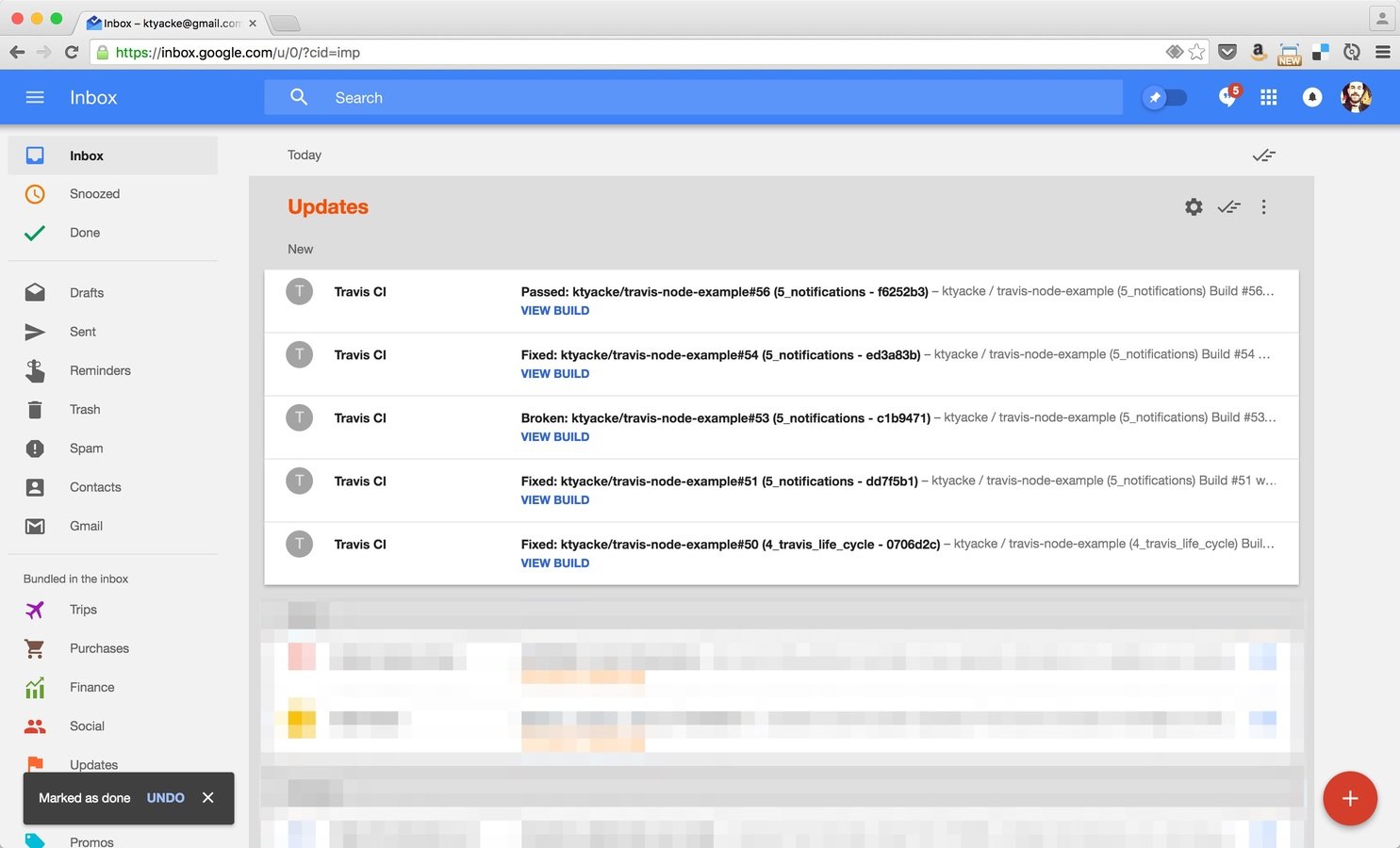Open Hangouts chat icon with badge

(1228, 96)
